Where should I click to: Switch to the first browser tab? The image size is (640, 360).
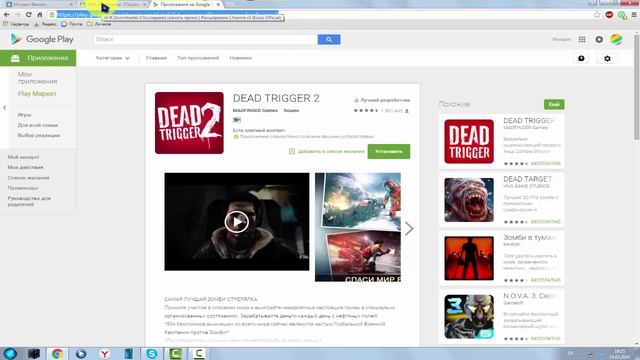click(x=39, y=4)
